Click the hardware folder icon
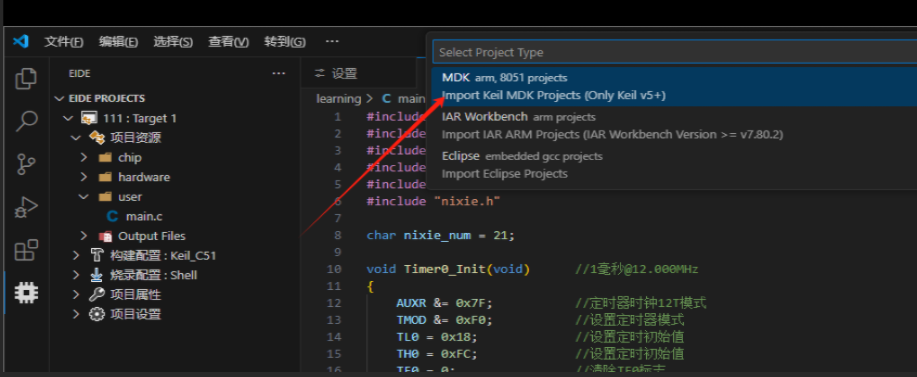Image resolution: width=917 pixels, height=377 pixels. pos(105,177)
